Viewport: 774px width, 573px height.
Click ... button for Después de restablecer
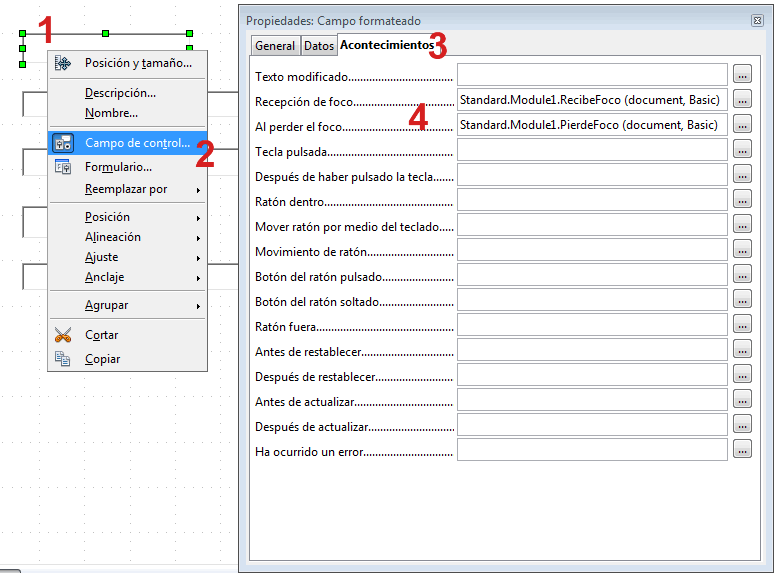tap(742, 375)
